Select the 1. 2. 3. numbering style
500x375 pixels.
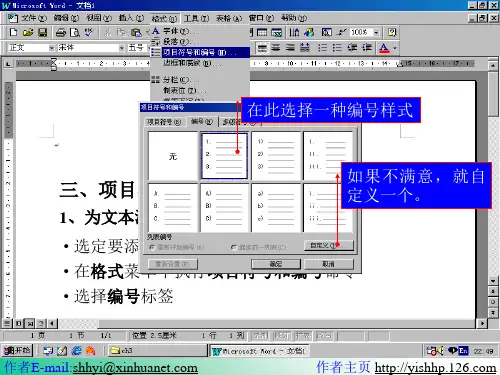224,156
